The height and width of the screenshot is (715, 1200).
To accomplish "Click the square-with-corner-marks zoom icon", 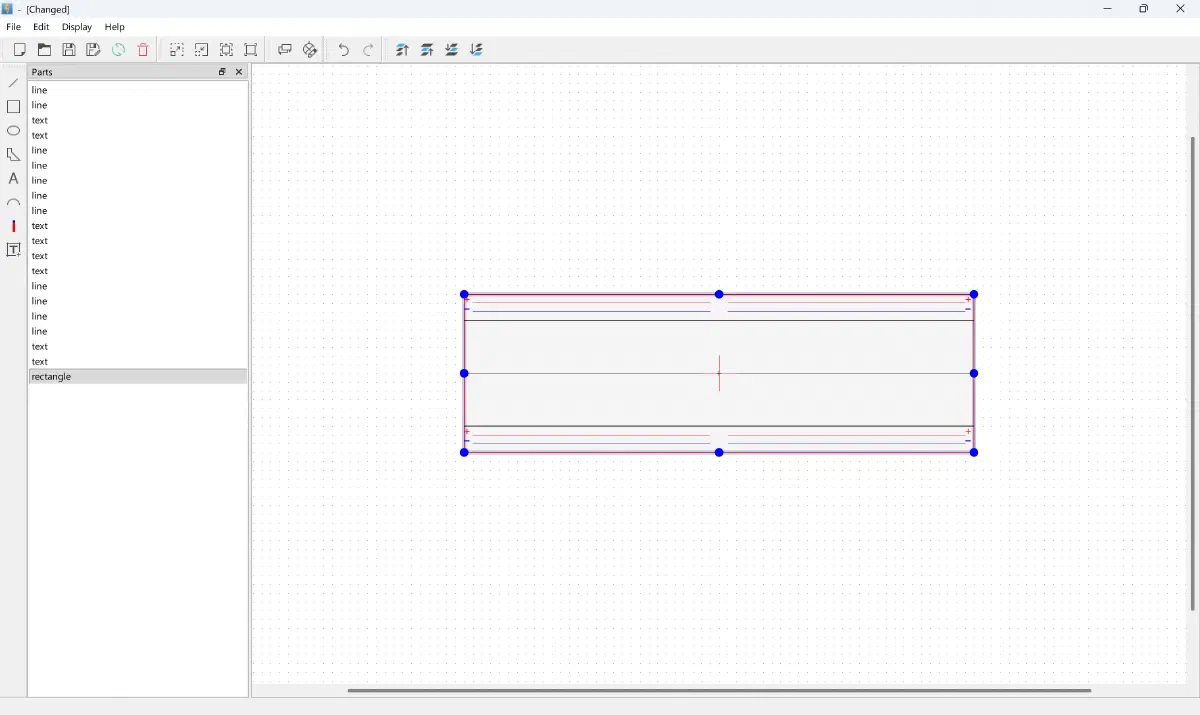I will [251, 50].
